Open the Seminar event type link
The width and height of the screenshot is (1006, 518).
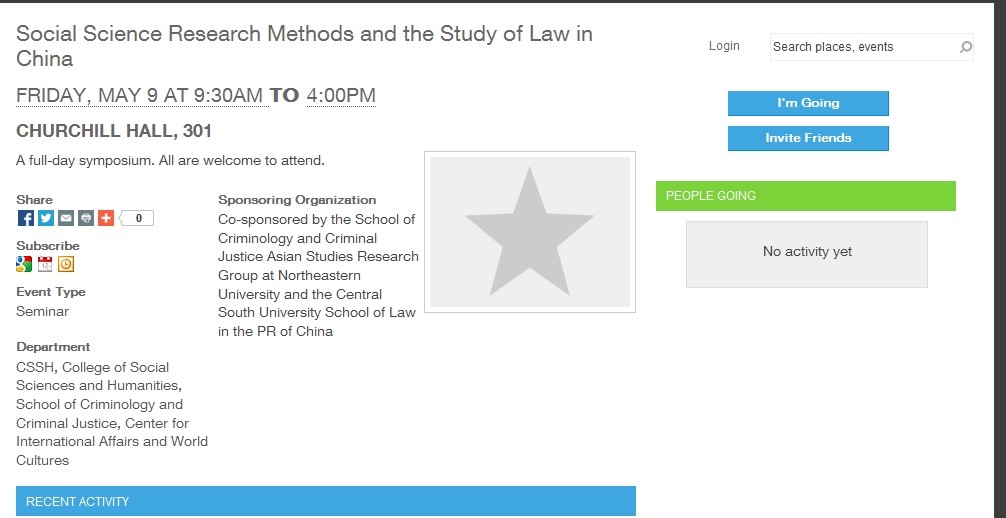tap(43, 311)
